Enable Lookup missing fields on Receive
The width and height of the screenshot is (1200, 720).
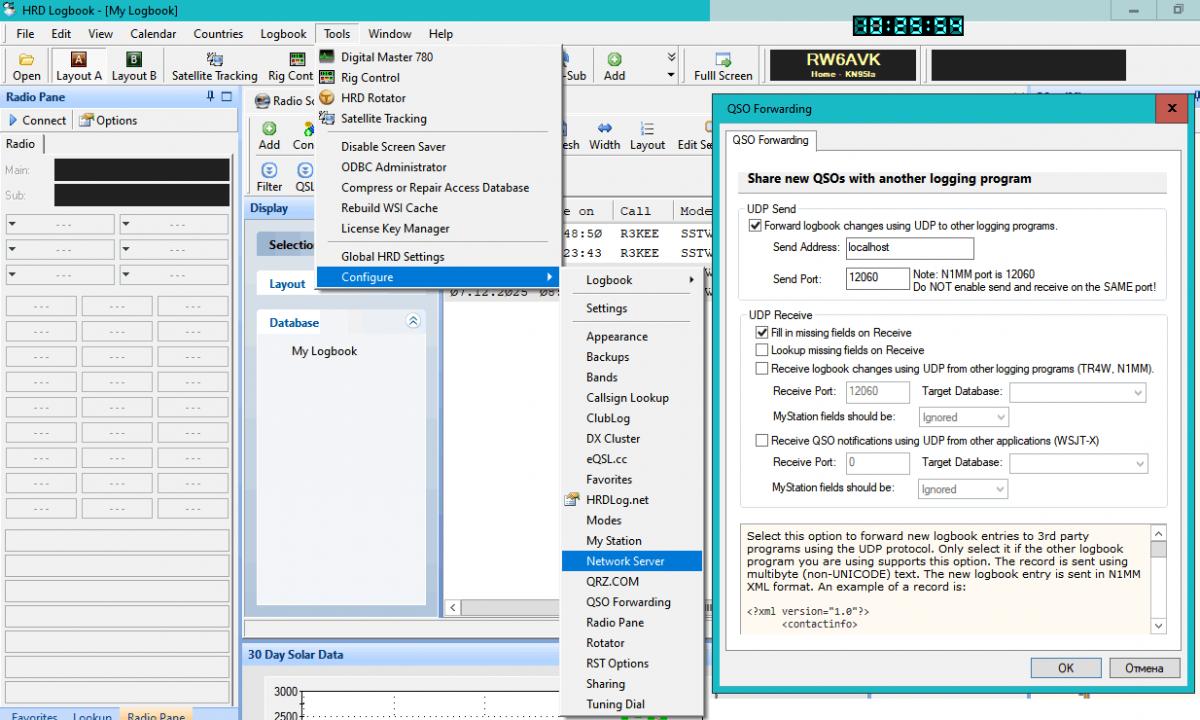pos(762,351)
